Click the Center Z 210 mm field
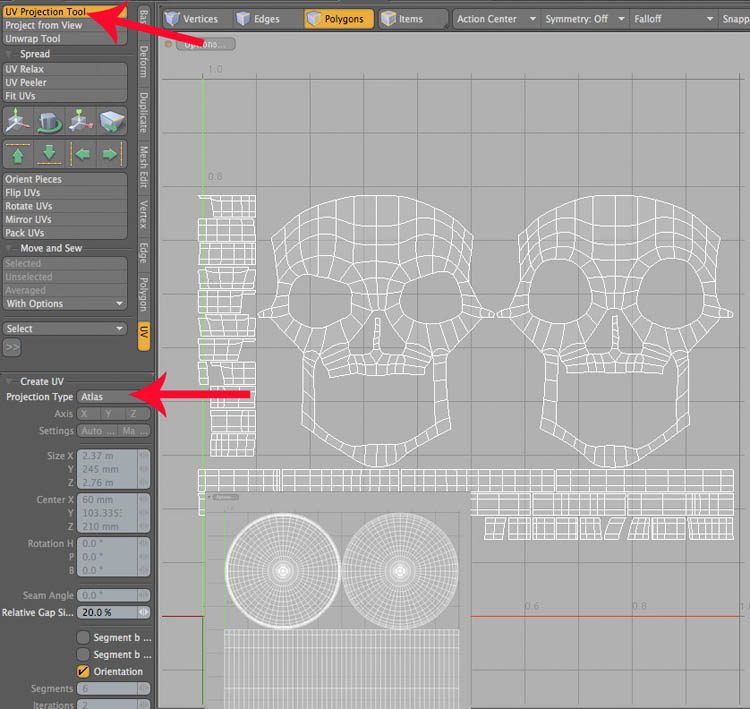750x709 pixels. pos(109,526)
